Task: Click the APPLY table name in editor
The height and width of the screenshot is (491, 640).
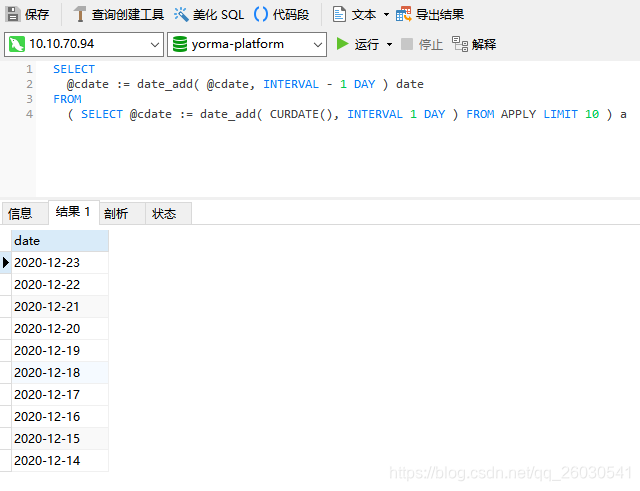Action: pos(518,114)
